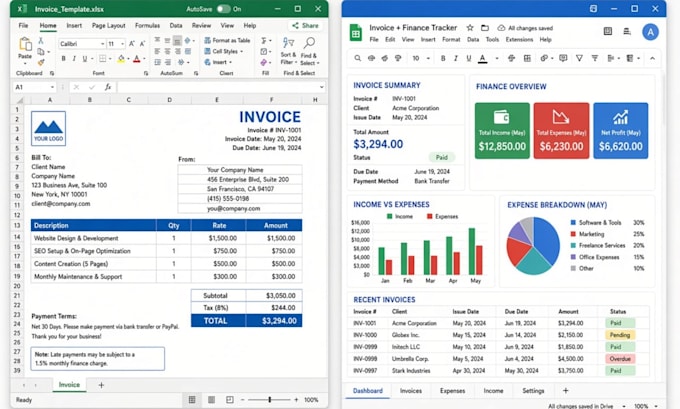Click the text color A icon in Sheets

tap(482, 59)
